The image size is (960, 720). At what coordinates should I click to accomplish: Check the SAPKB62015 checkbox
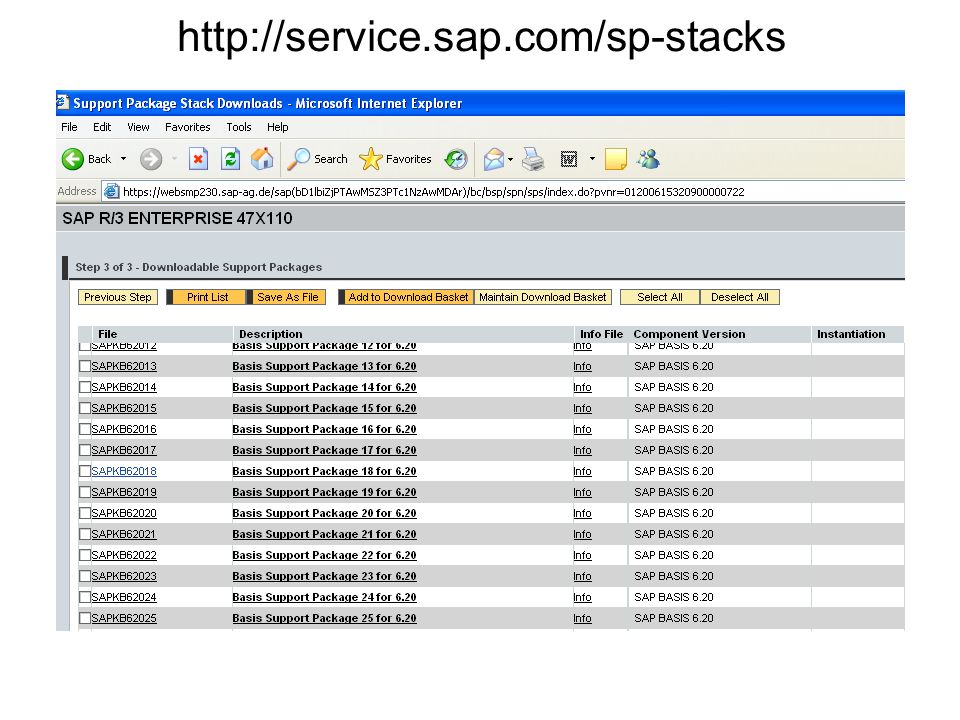click(85, 408)
